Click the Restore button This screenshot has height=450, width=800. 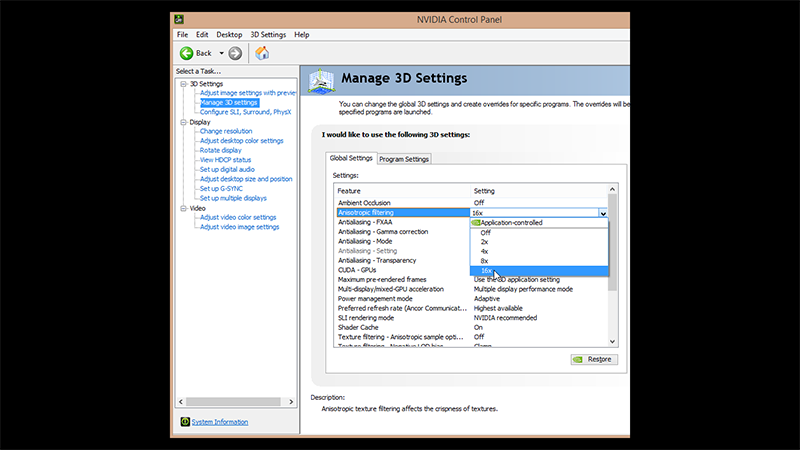pyautogui.click(x=593, y=359)
